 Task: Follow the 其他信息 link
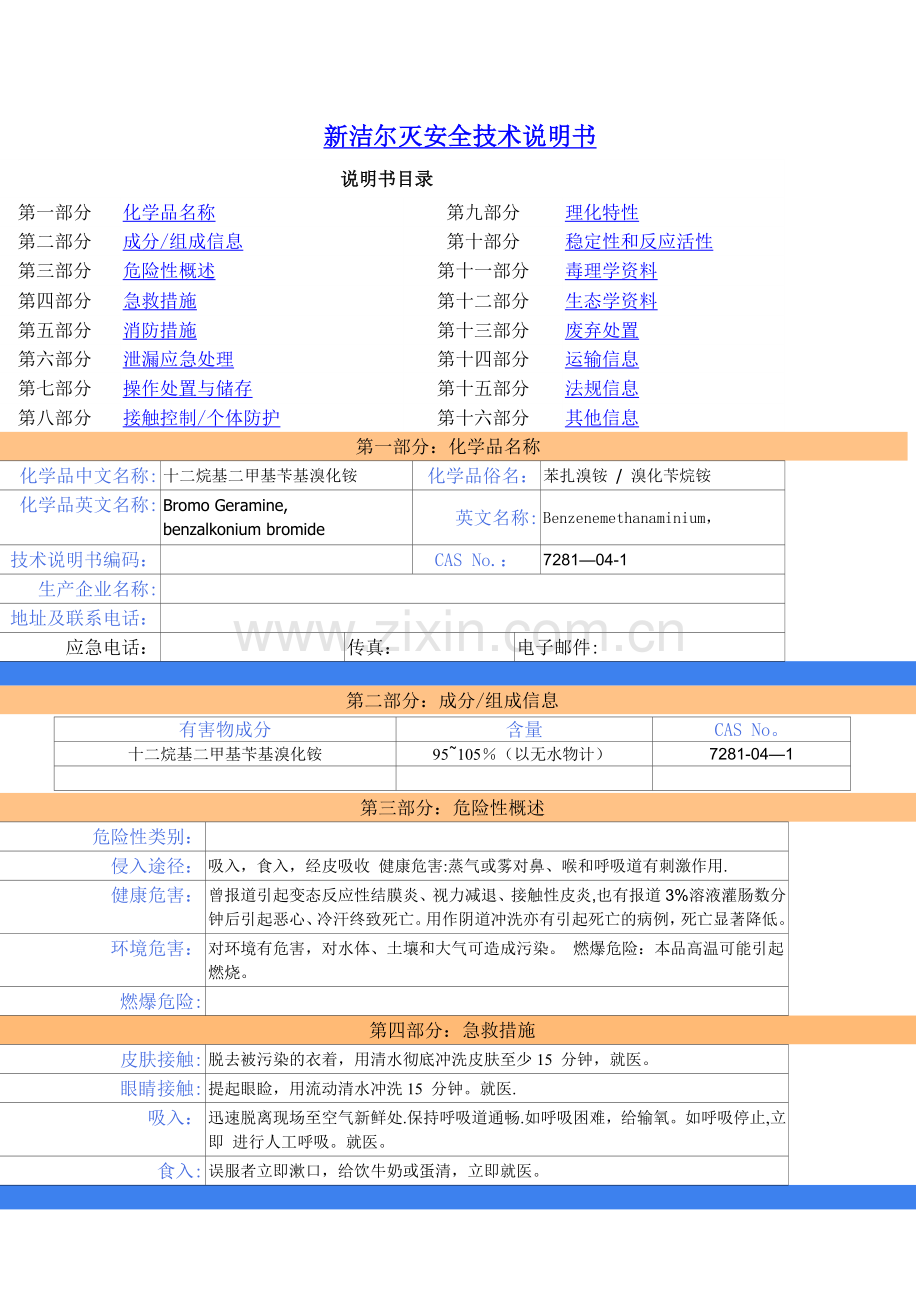(x=602, y=418)
